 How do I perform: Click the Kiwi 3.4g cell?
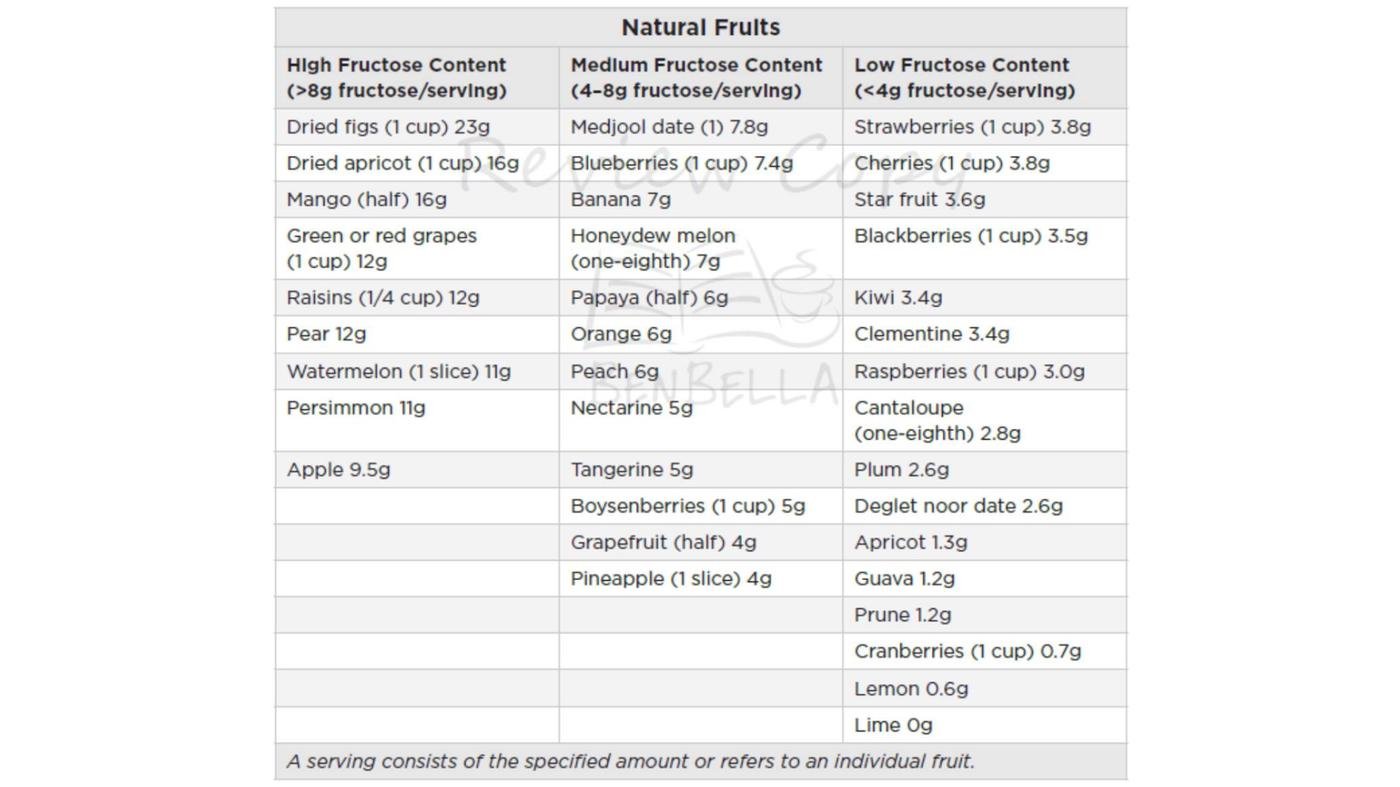[x=898, y=297]
